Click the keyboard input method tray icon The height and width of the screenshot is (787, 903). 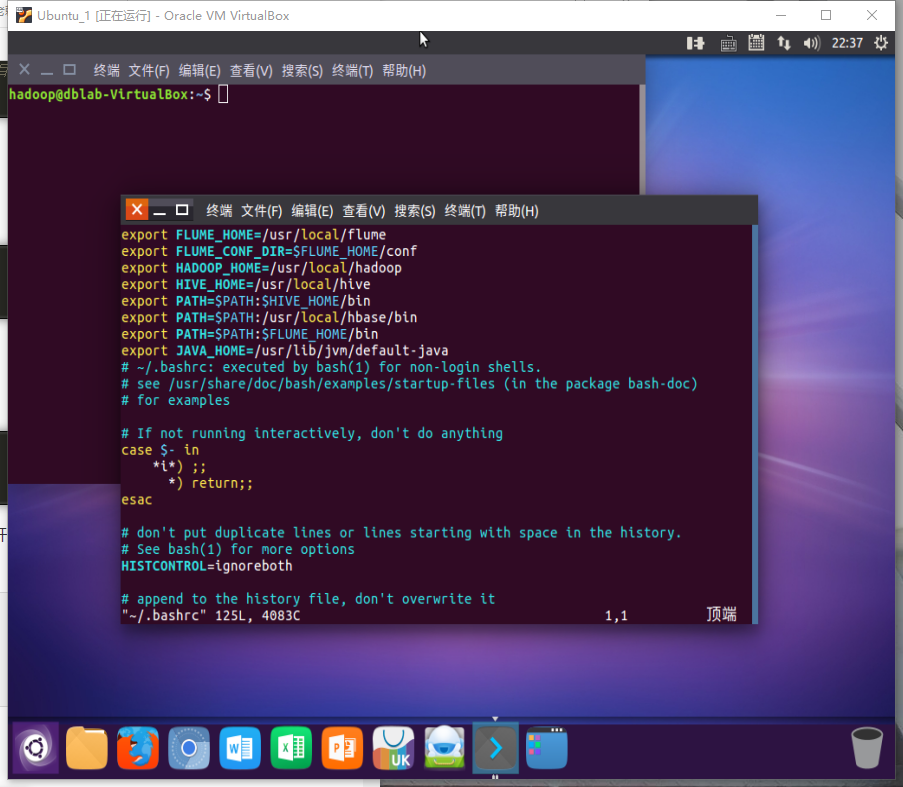click(729, 43)
